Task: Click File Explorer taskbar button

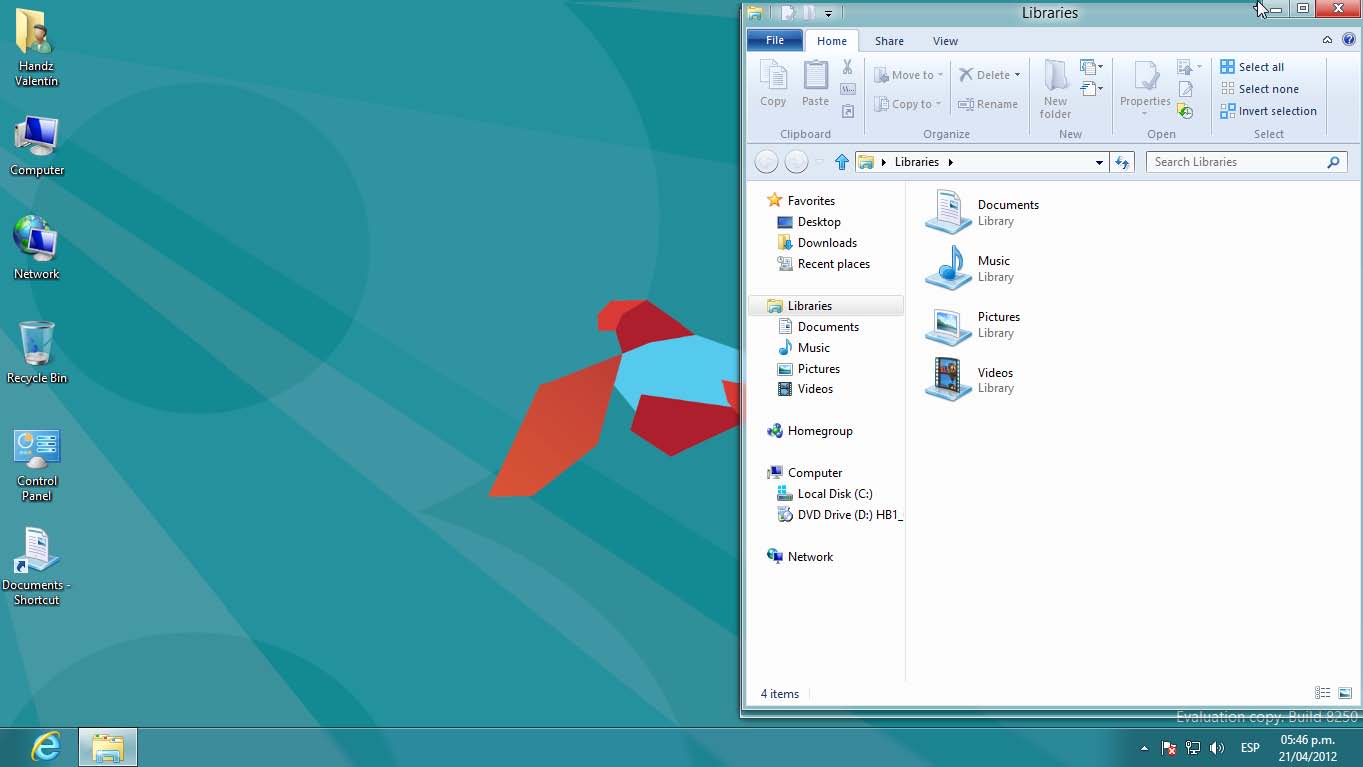Action: click(x=108, y=747)
